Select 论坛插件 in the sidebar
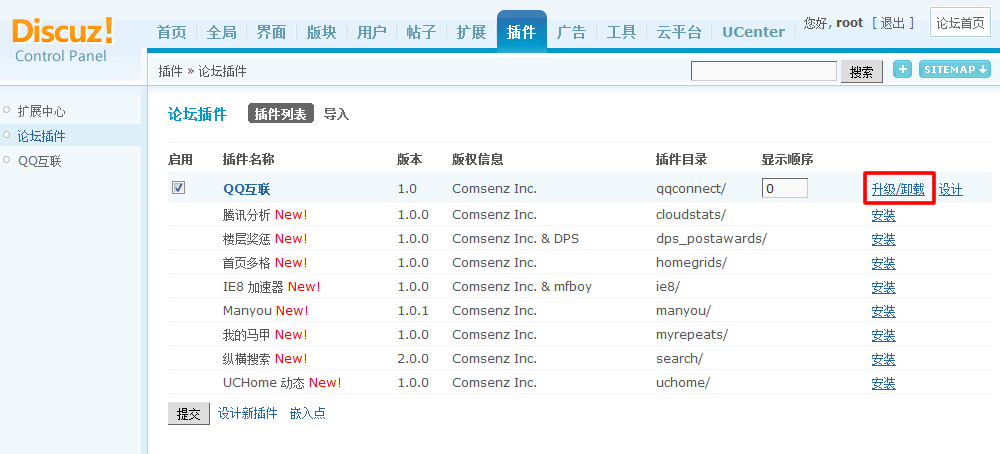 pos(41,136)
